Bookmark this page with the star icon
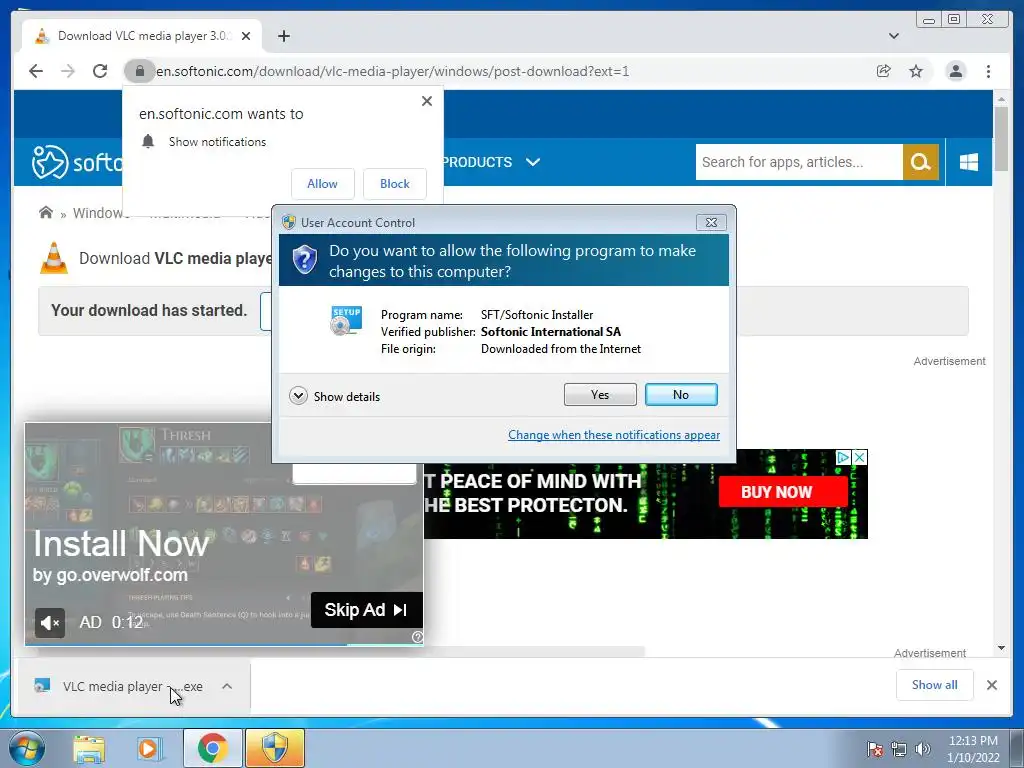Screen dimensions: 1024x768 [916, 71]
